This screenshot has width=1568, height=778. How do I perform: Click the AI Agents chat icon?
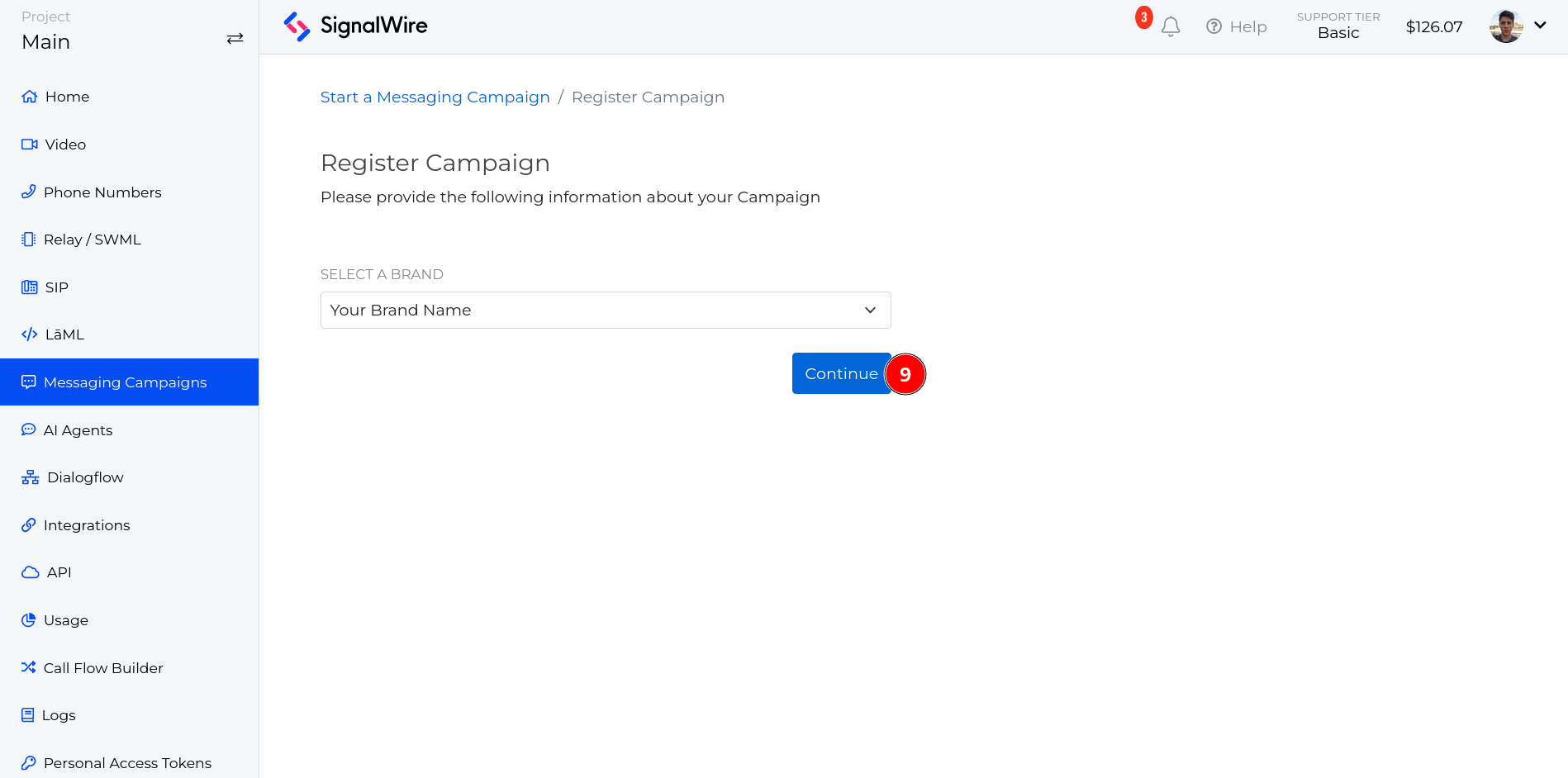(29, 429)
